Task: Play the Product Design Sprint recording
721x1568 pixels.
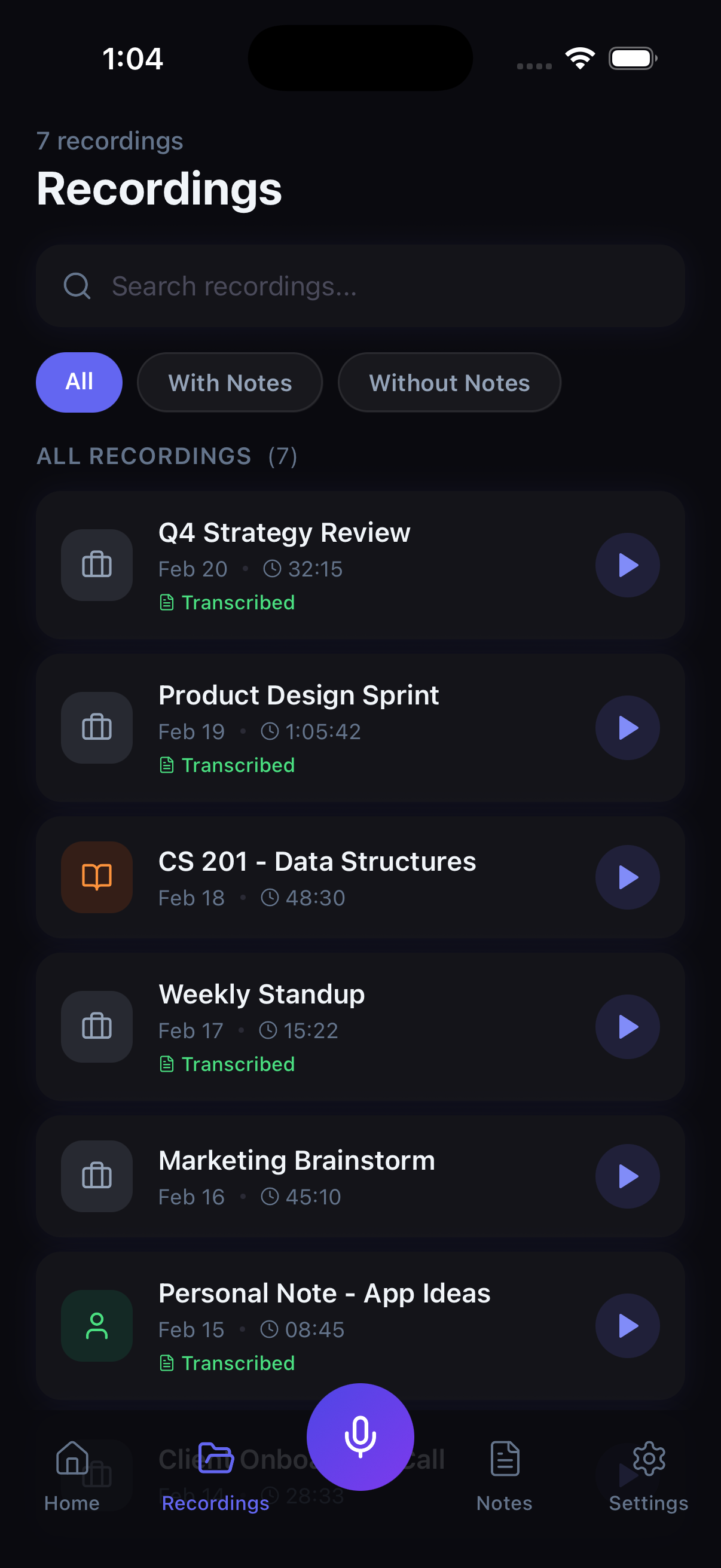Action: click(627, 727)
